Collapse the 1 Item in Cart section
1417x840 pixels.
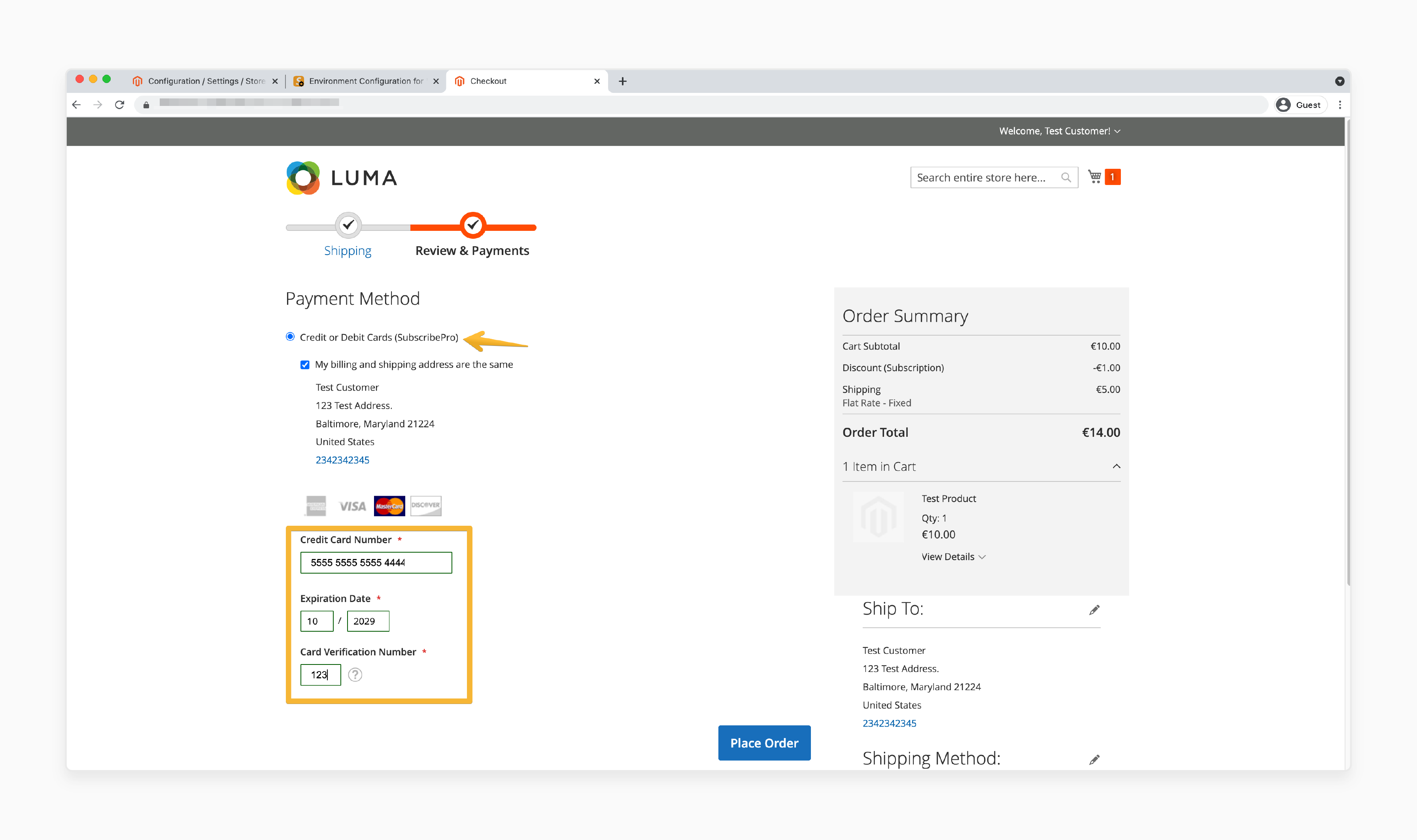click(981, 466)
